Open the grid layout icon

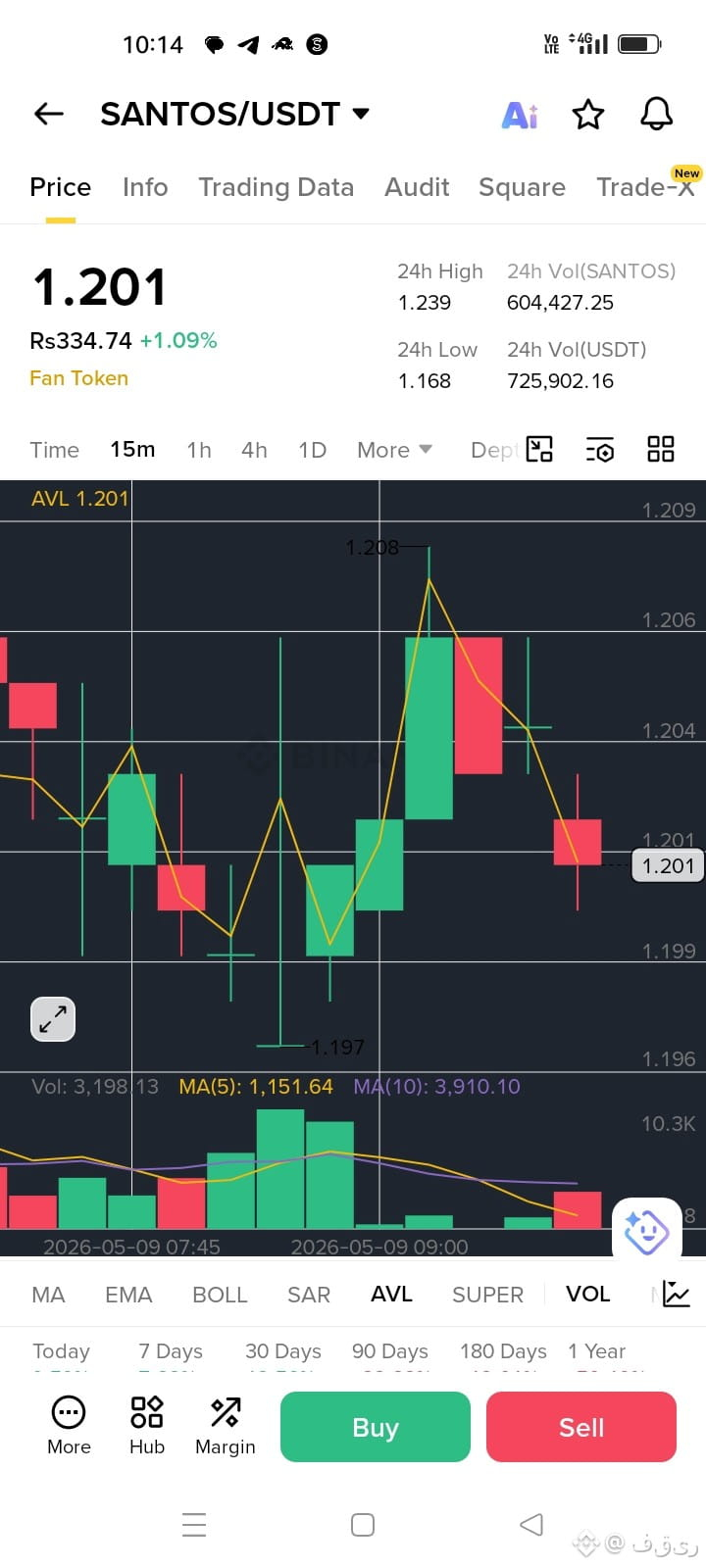click(x=661, y=449)
